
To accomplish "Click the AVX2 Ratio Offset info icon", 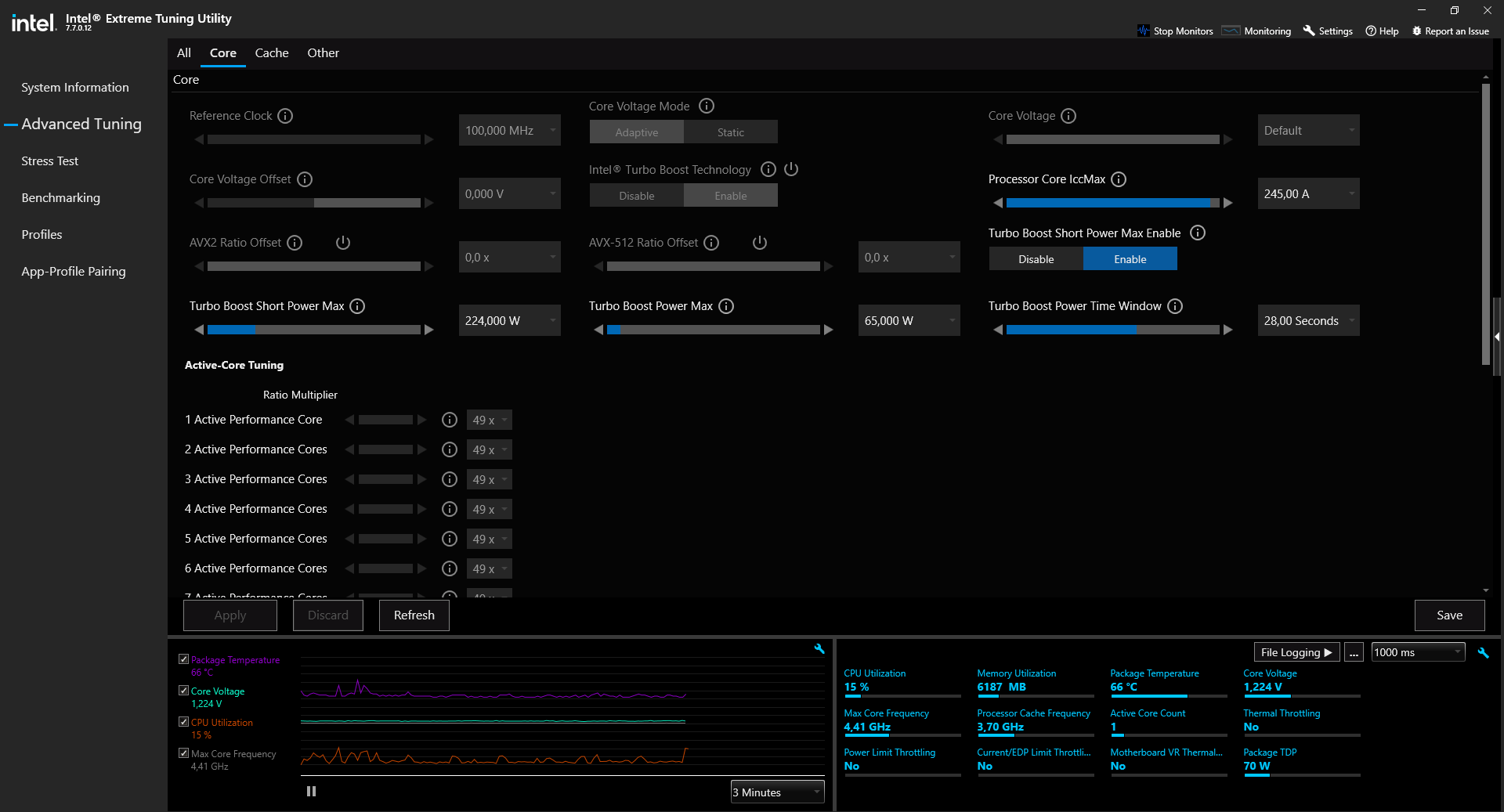I will click(x=295, y=243).
